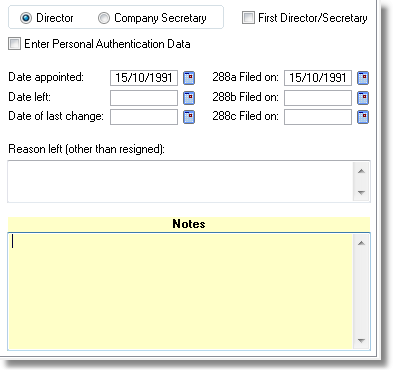Click the Date of last change field
Viewport: 393px width, 372px height.
coord(144,117)
